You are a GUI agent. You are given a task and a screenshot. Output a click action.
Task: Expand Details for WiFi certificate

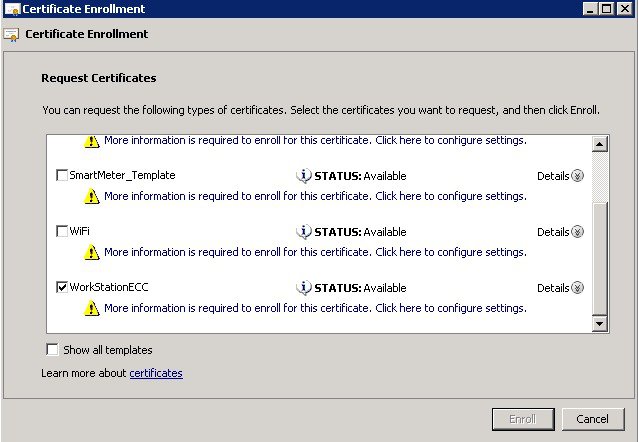560,232
